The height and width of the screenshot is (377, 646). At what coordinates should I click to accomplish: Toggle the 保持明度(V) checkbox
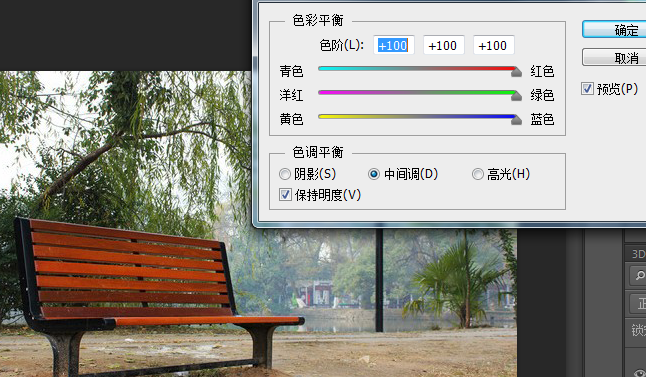(x=285, y=194)
